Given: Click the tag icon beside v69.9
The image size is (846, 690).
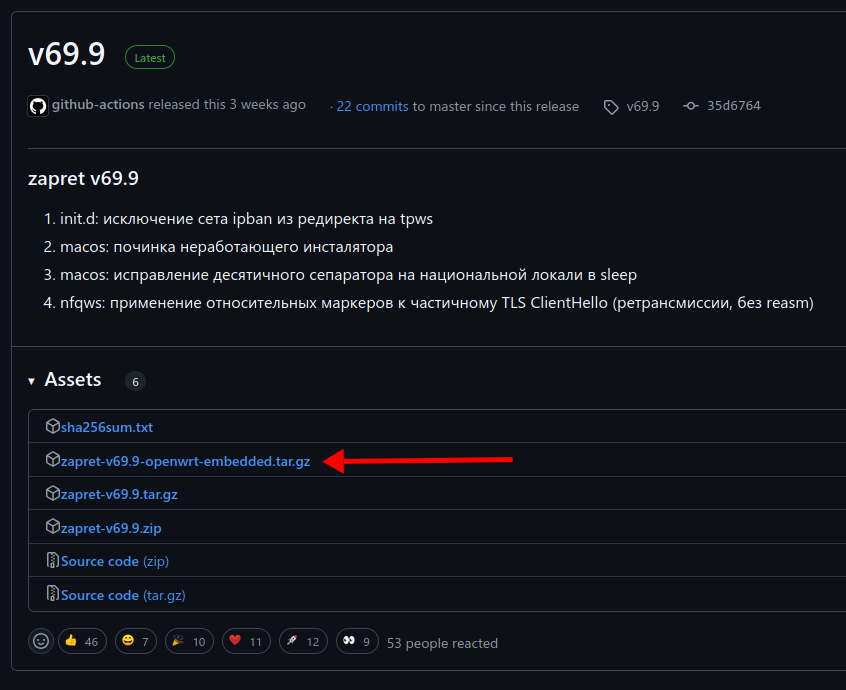Looking at the screenshot, I should [611, 107].
